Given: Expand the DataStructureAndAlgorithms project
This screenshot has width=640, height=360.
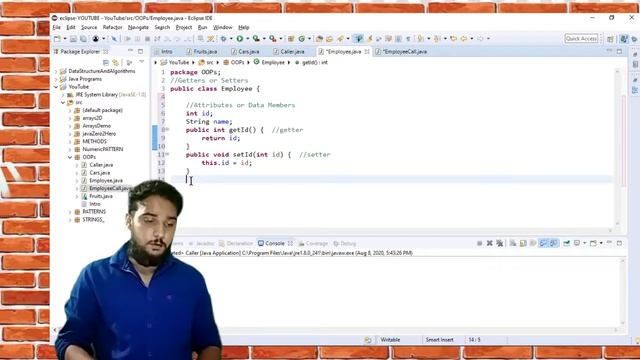Looking at the screenshot, I should (x=56, y=71).
